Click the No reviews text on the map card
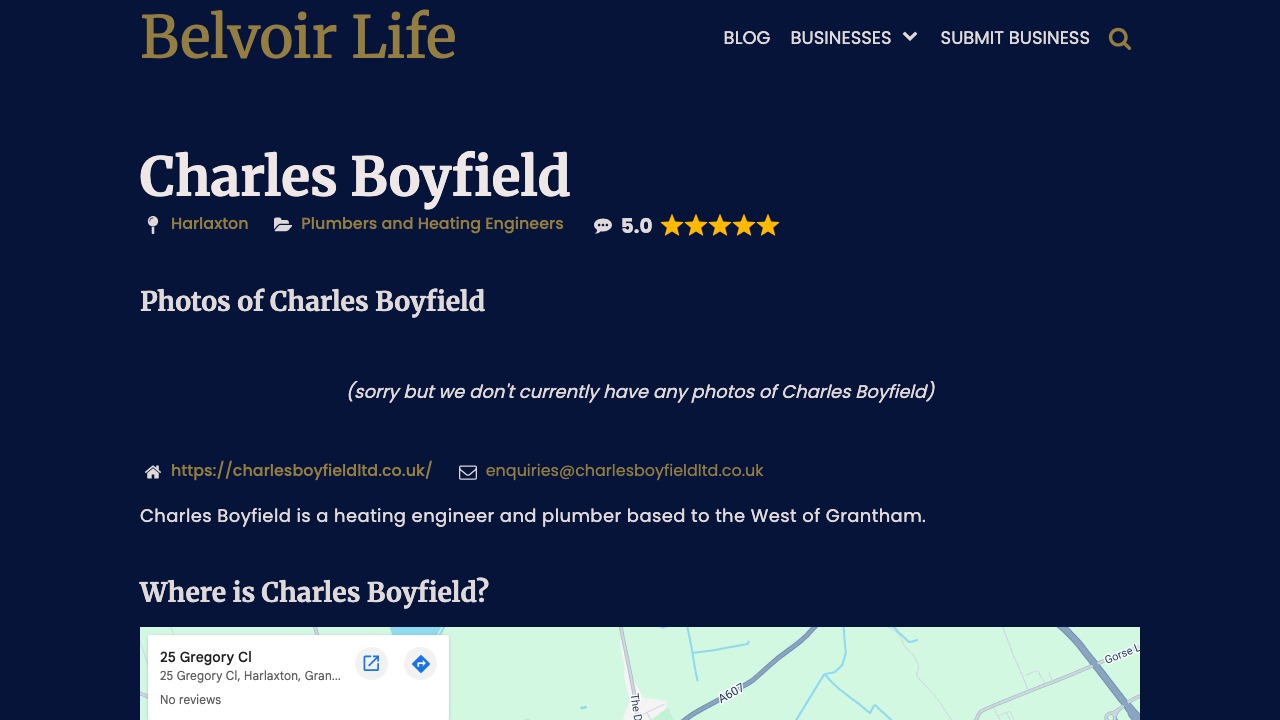 click(x=190, y=699)
